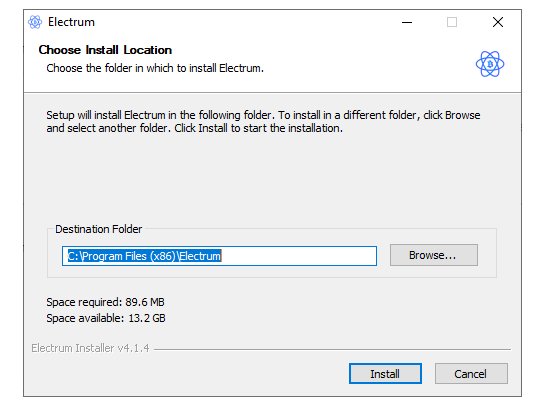
Task: Click Browse... to pick another folder
Action: 434,255
